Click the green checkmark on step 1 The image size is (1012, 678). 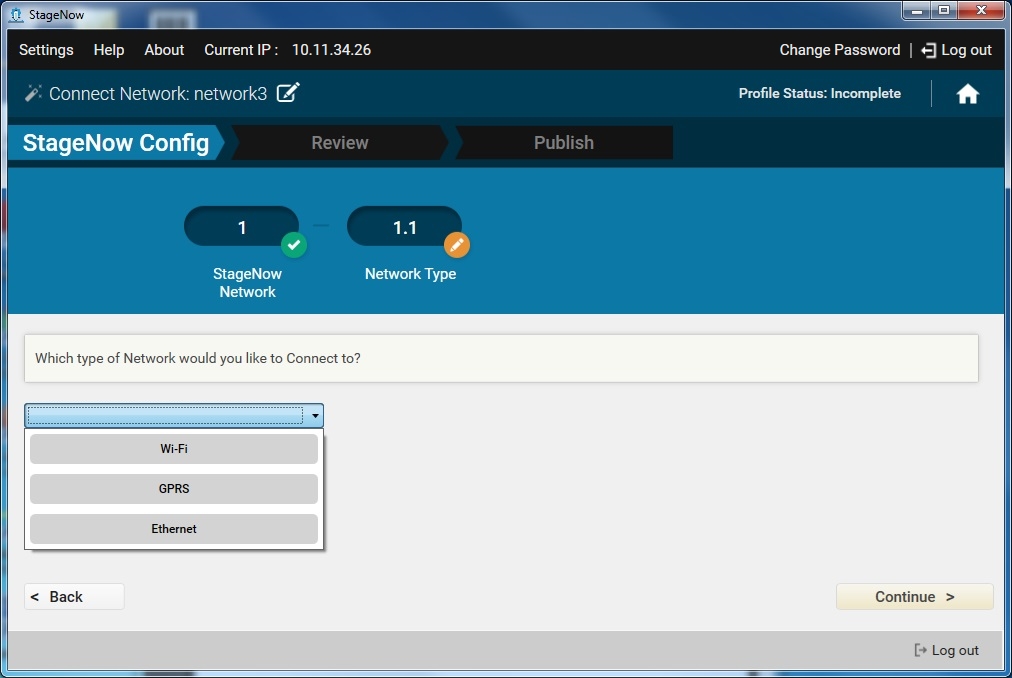point(293,245)
